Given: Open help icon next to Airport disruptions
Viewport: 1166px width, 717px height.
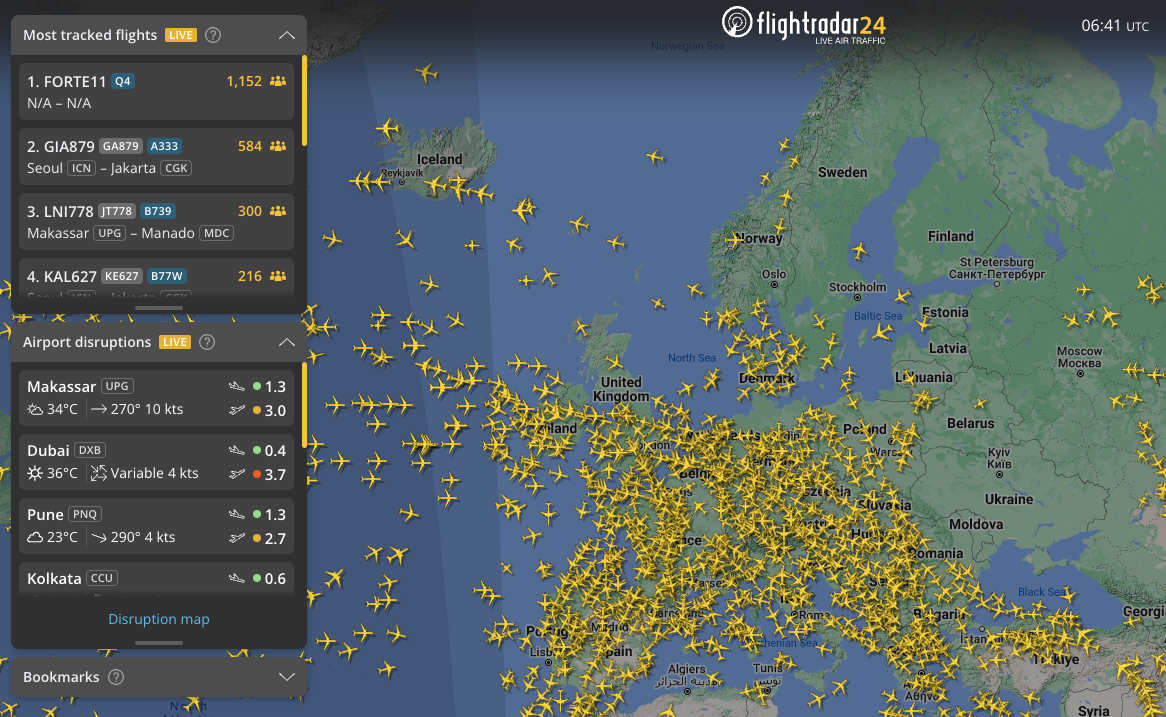Looking at the screenshot, I should tap(207, 342).
